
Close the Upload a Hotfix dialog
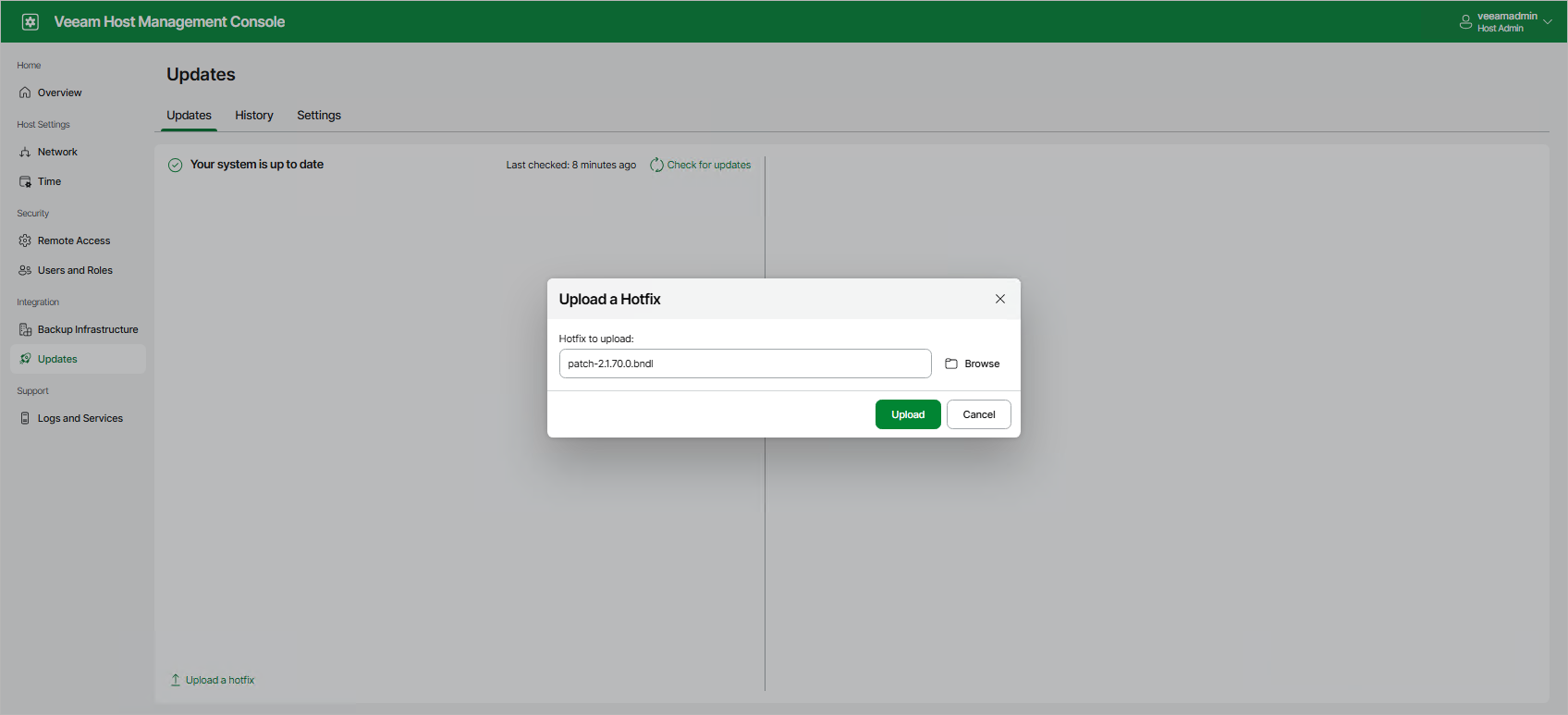coord(1000,299)
